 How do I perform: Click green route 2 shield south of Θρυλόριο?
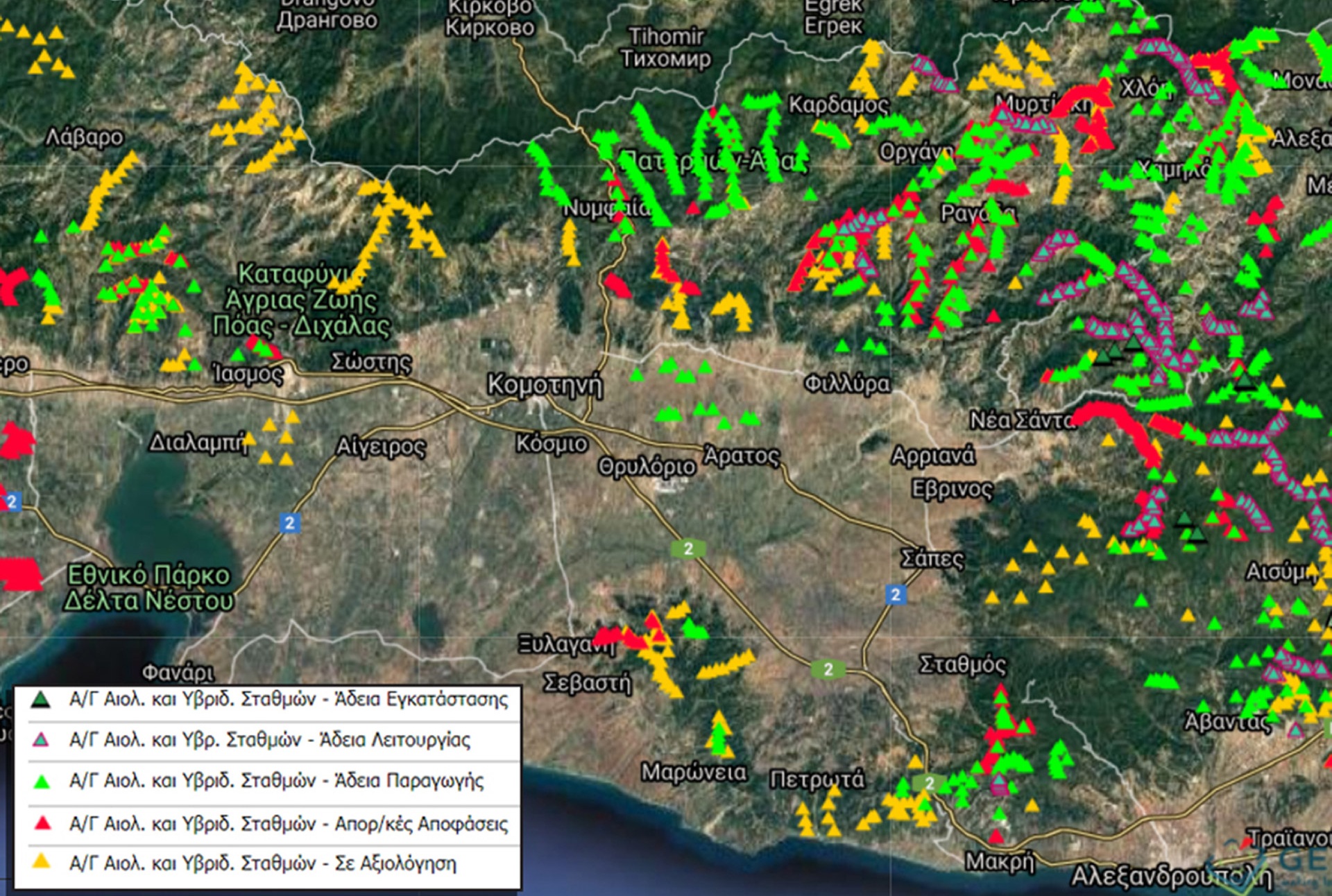coord(688,549)
